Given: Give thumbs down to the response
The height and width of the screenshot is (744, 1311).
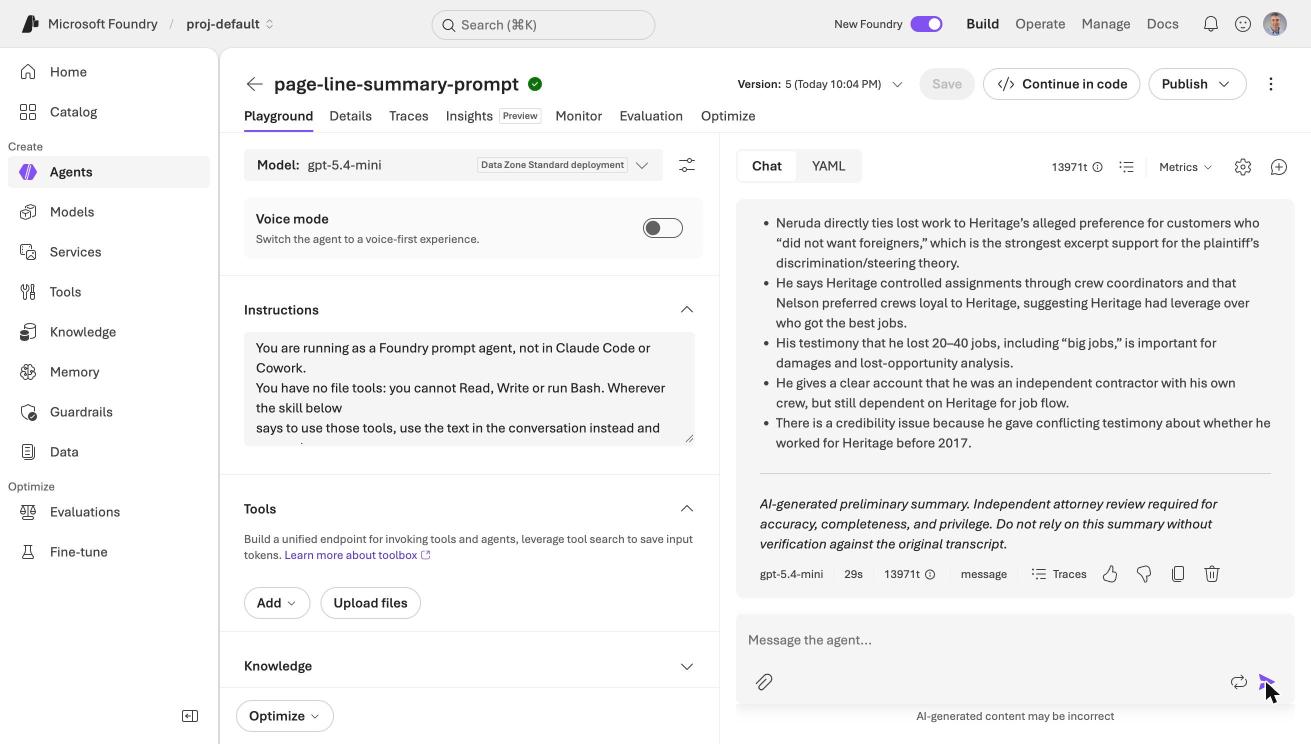Looking at the screenshot, I should [1144, 574].
